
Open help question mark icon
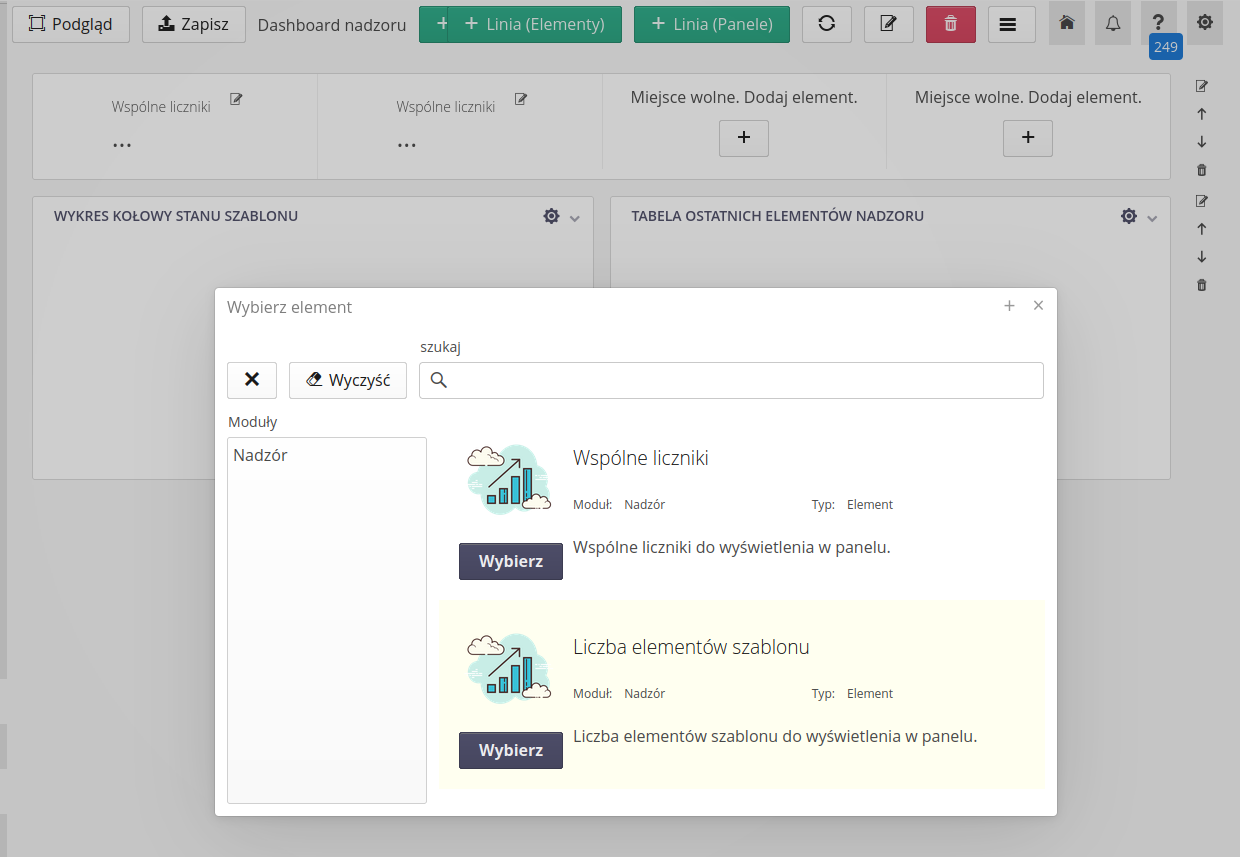click(1158, 23)
